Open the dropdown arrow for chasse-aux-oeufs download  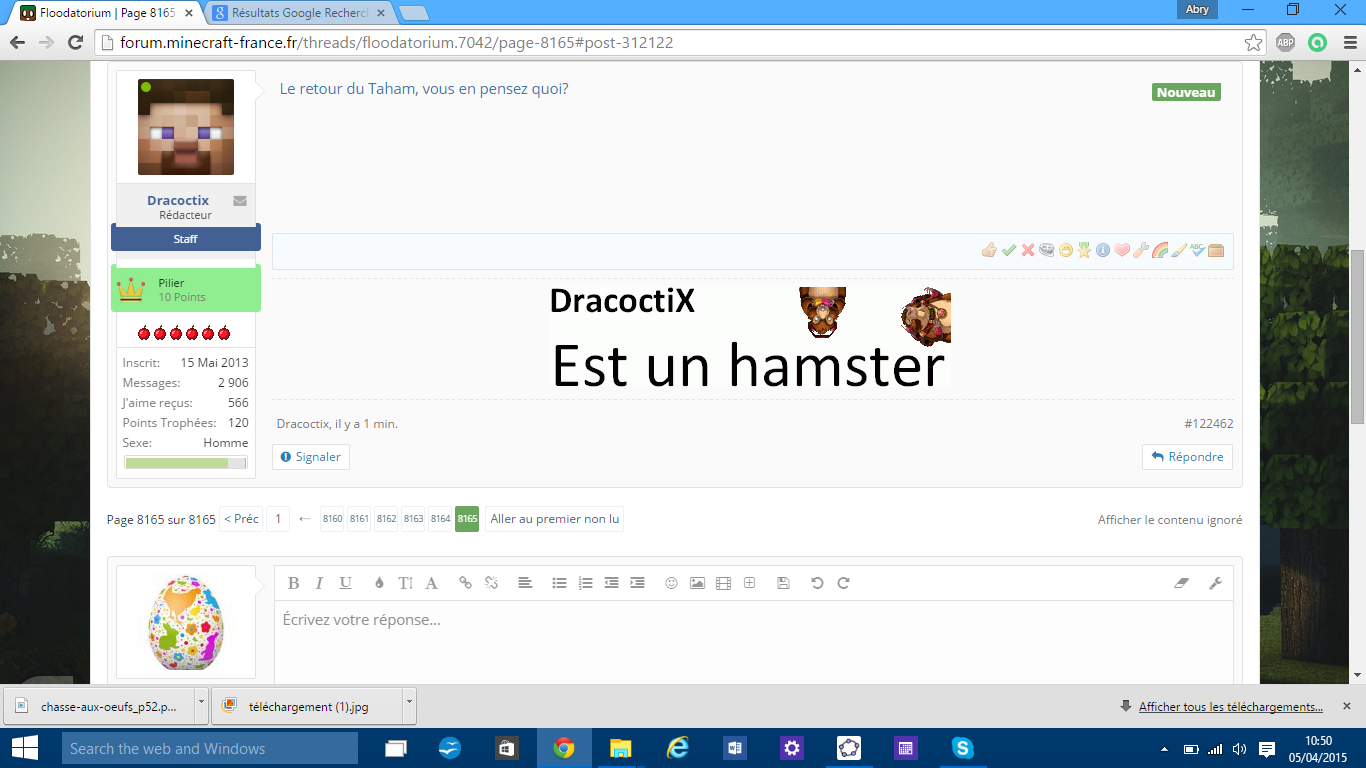(x=201, y=704)
